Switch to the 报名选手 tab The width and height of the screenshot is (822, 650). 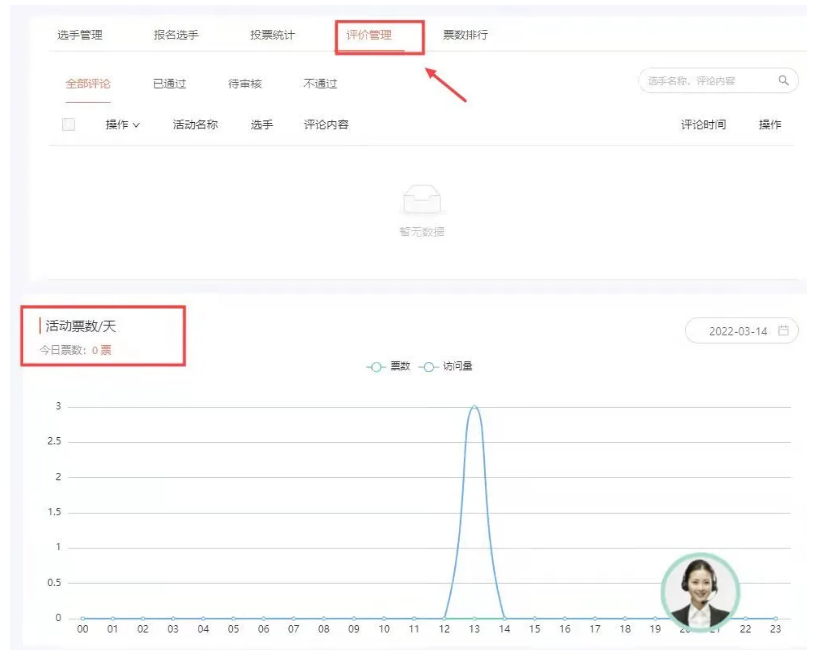[x=176, y=35]
